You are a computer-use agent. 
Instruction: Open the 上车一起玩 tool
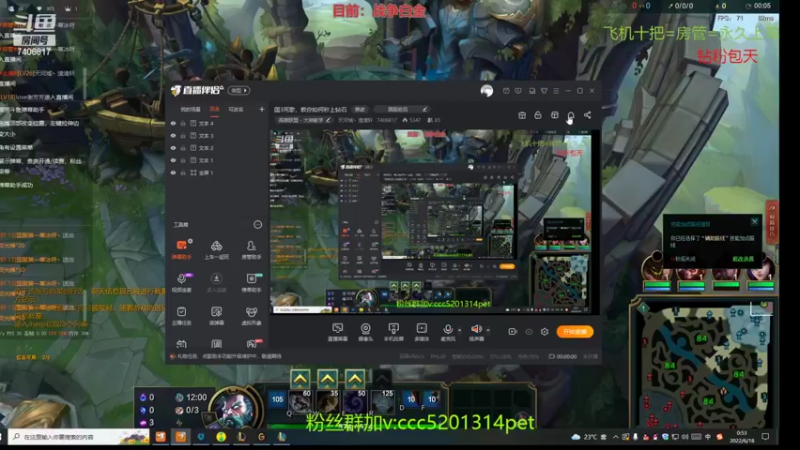click(x=216, y=249)
